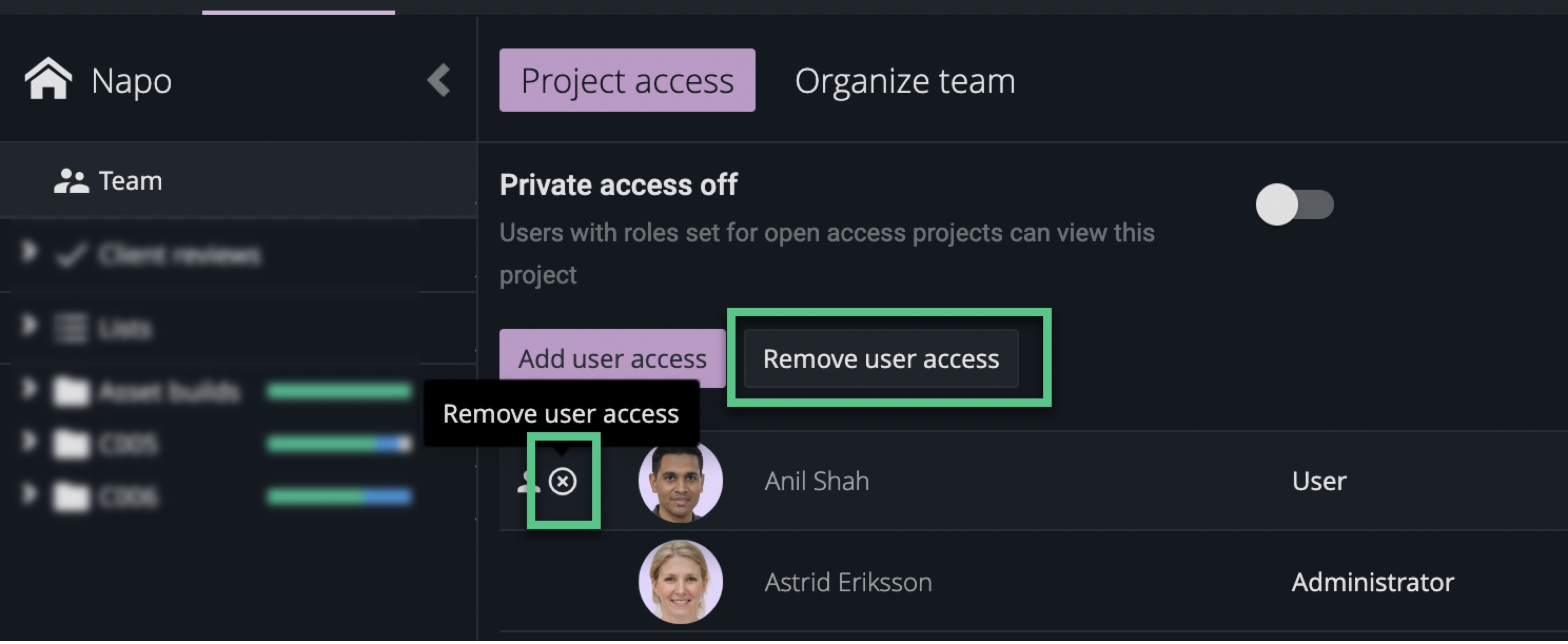Click Astrid Eriksson's avatar photo
This screenshot has width=1568, height=644.
681,582
